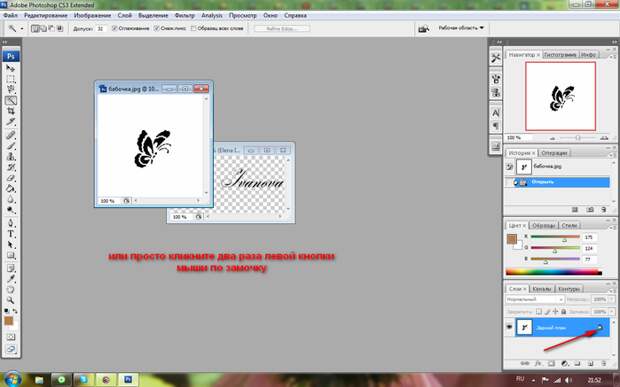Image resolution: width=620 pixels, height=387 pixels.
Task: Choose the Horizontal Type tool
Action: click(x=11, y=234)
